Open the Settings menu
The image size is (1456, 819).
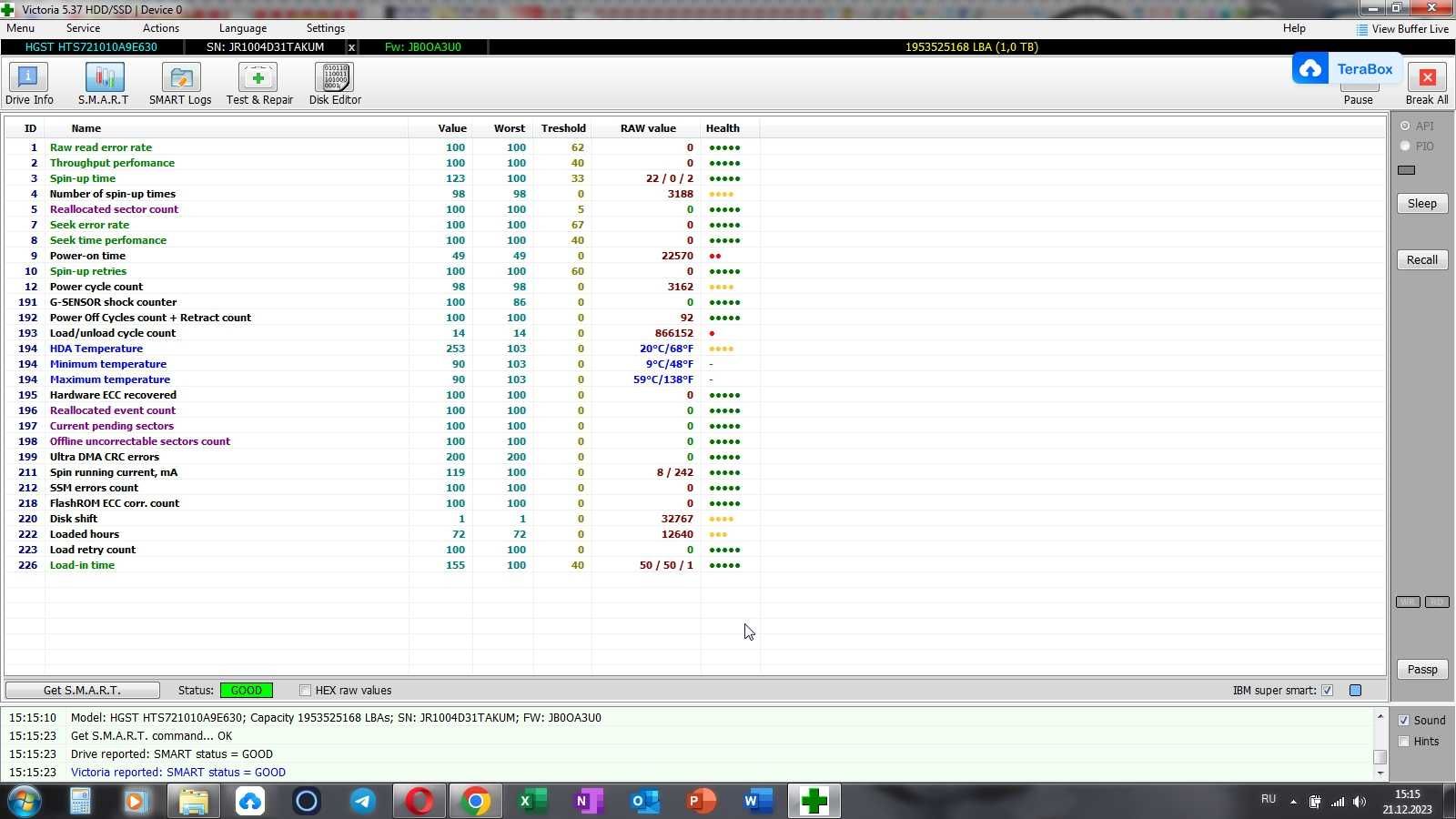(326, 28)
